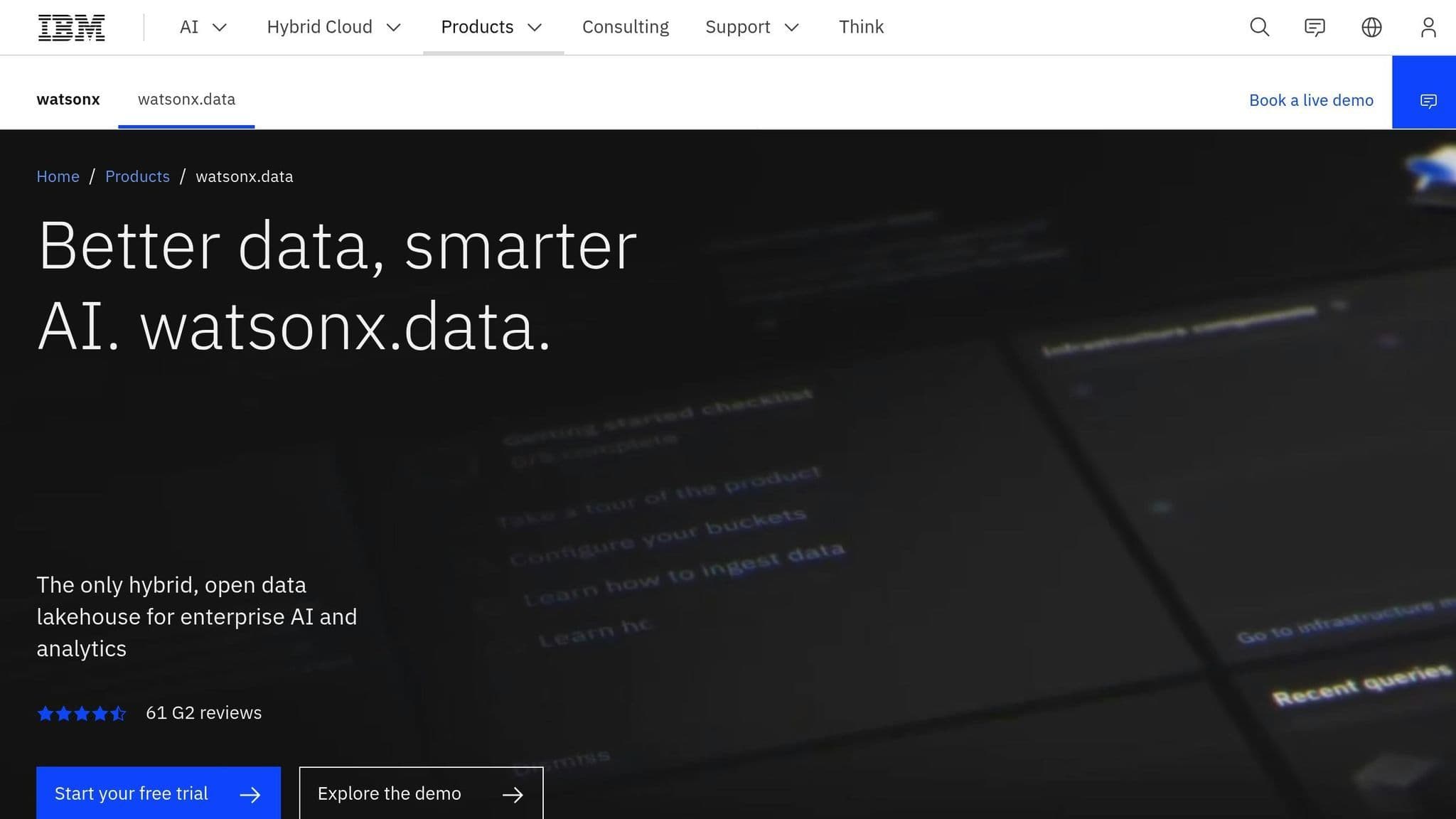Open the 61 G2 reviews link

click(x=203, y=713)
